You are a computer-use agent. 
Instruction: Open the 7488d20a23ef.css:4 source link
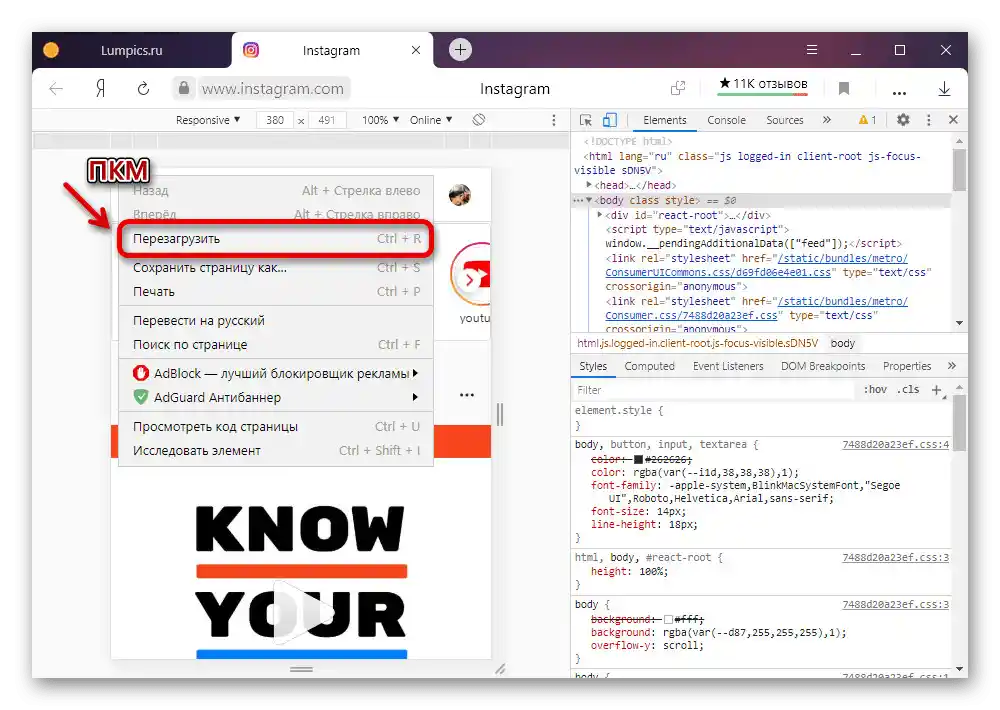click(x=895, y=445)
